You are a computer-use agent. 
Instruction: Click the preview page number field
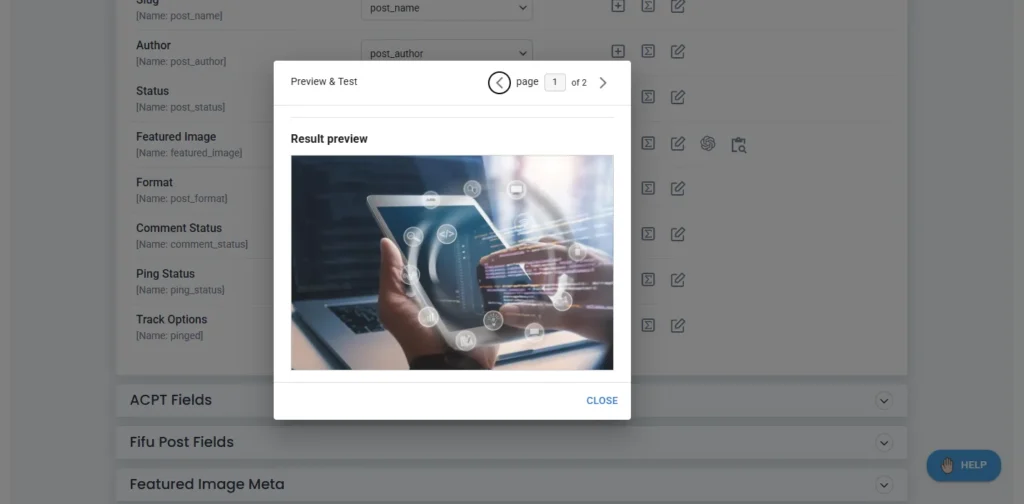555,83
